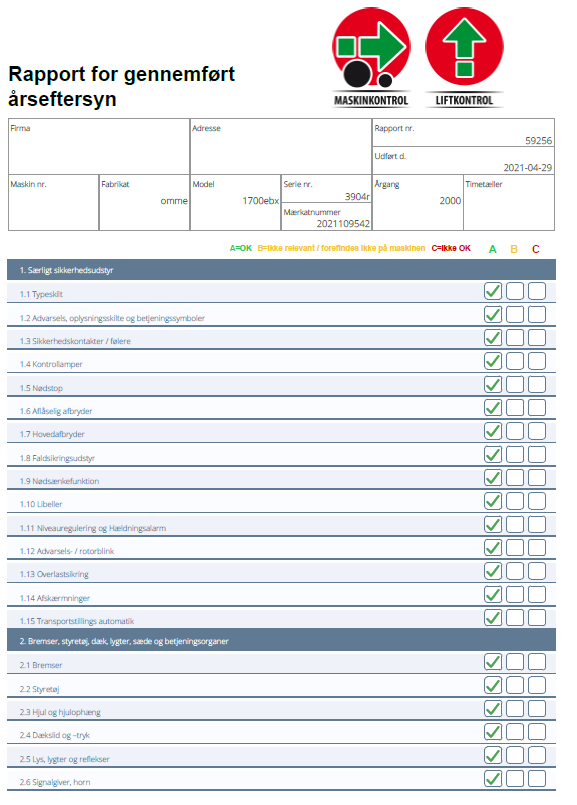This screenshot has width=577, height=805.
Task: Click Serie nr. value 3904r
Action: pos(357,197)
